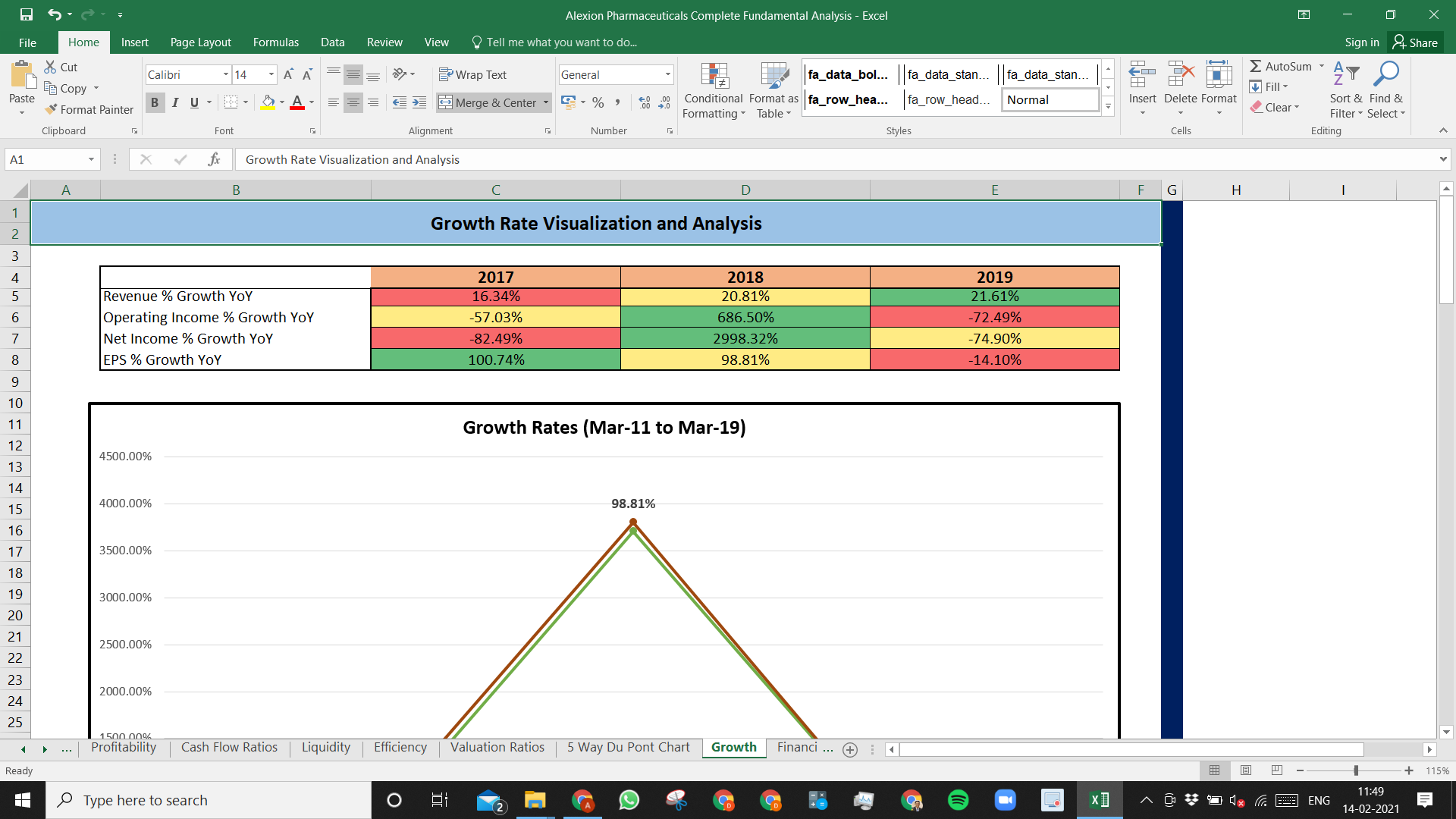Click the Share button

click(1415, 42)
